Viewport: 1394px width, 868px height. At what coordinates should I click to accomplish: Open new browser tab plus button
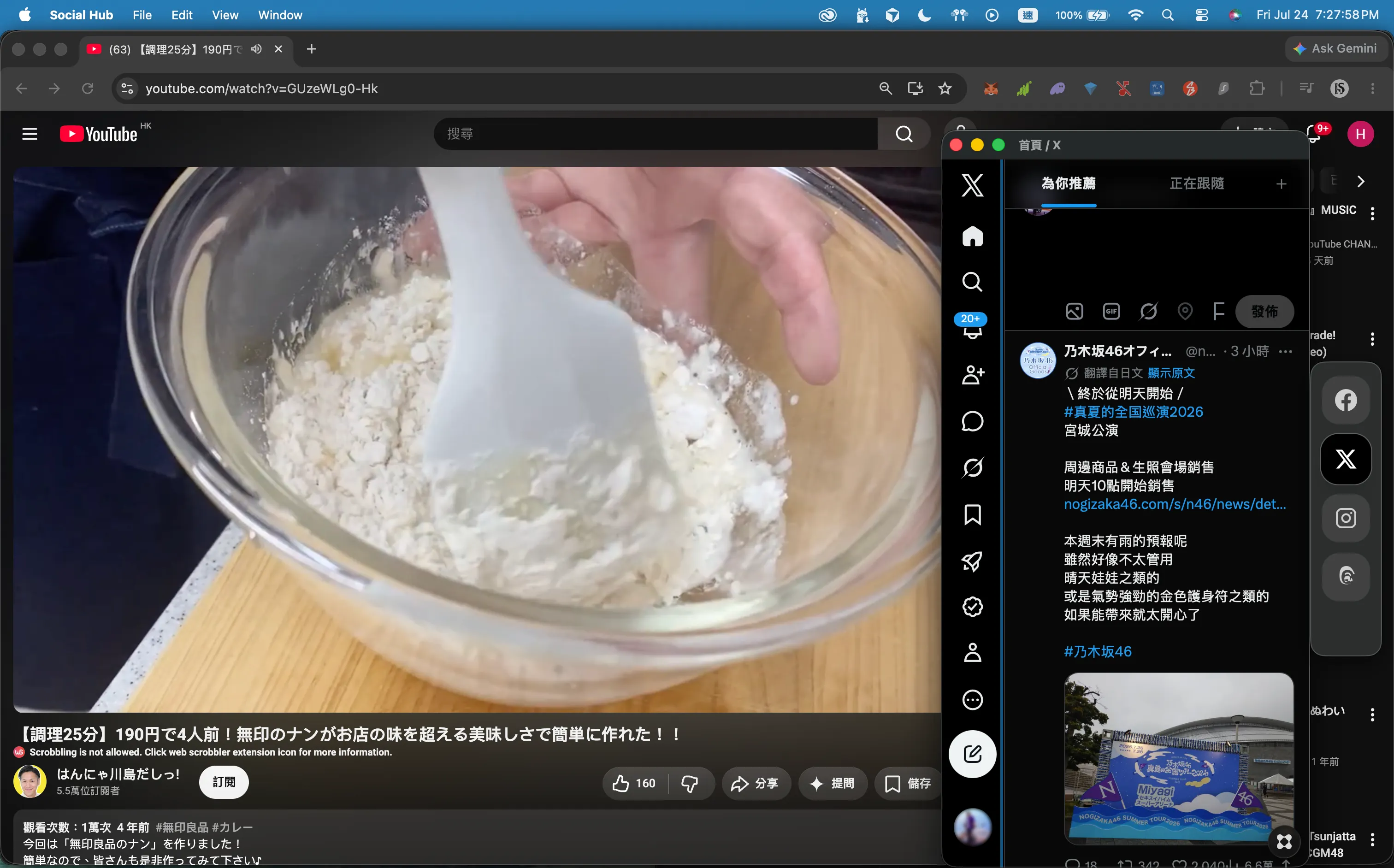coord(311,49)
